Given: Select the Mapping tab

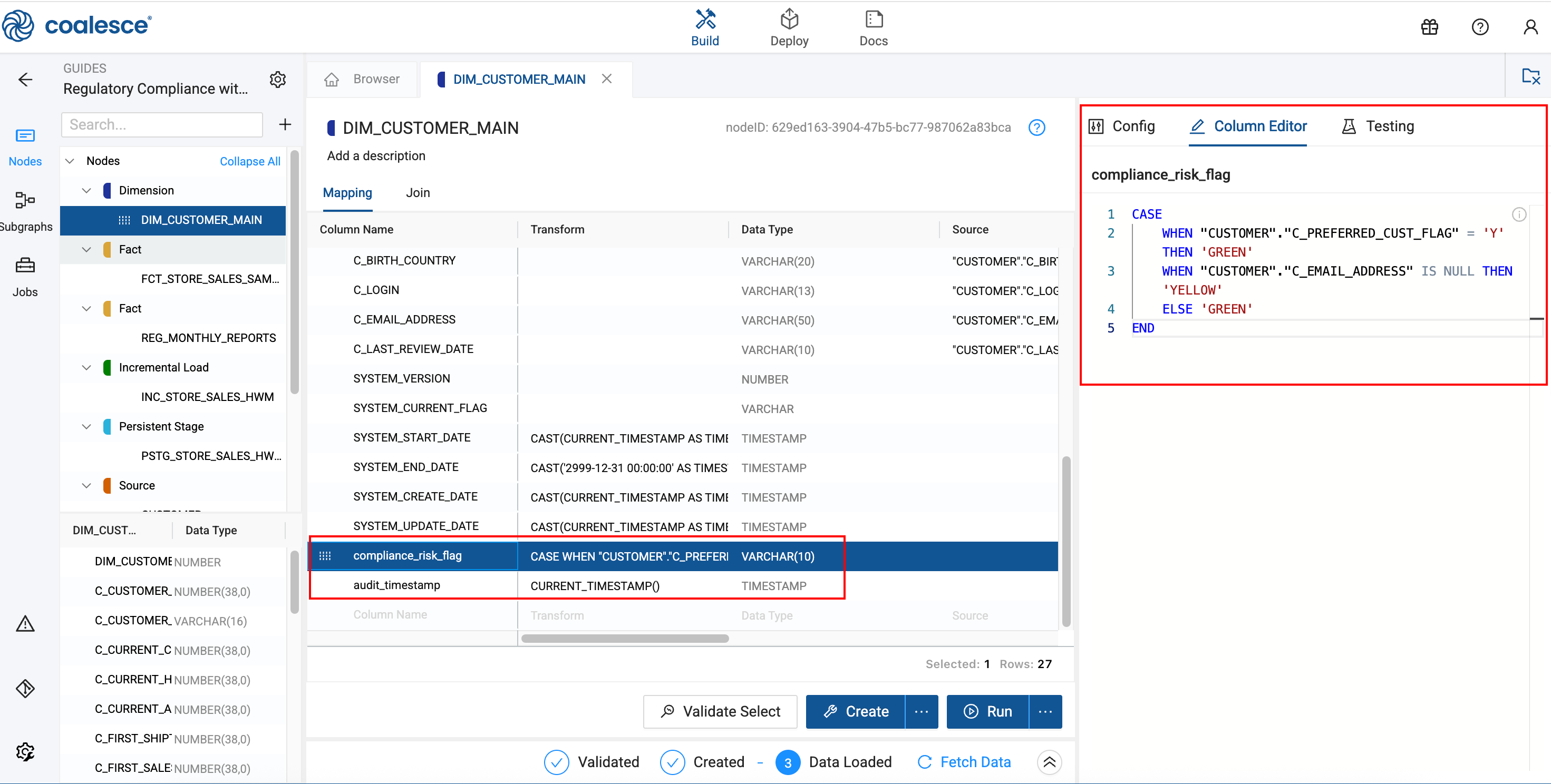Looking at the screenshot, I should click(x=347, y=192).
